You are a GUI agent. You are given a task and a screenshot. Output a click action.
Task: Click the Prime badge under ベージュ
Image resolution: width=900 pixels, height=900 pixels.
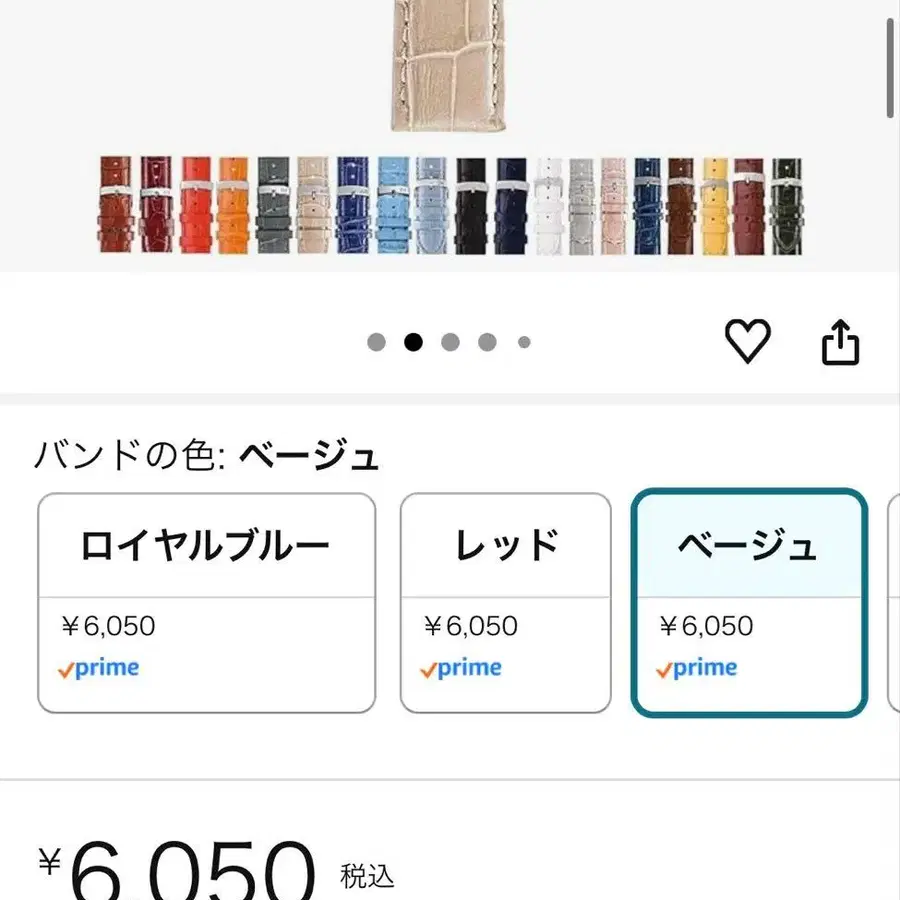[x=698, y=667]
